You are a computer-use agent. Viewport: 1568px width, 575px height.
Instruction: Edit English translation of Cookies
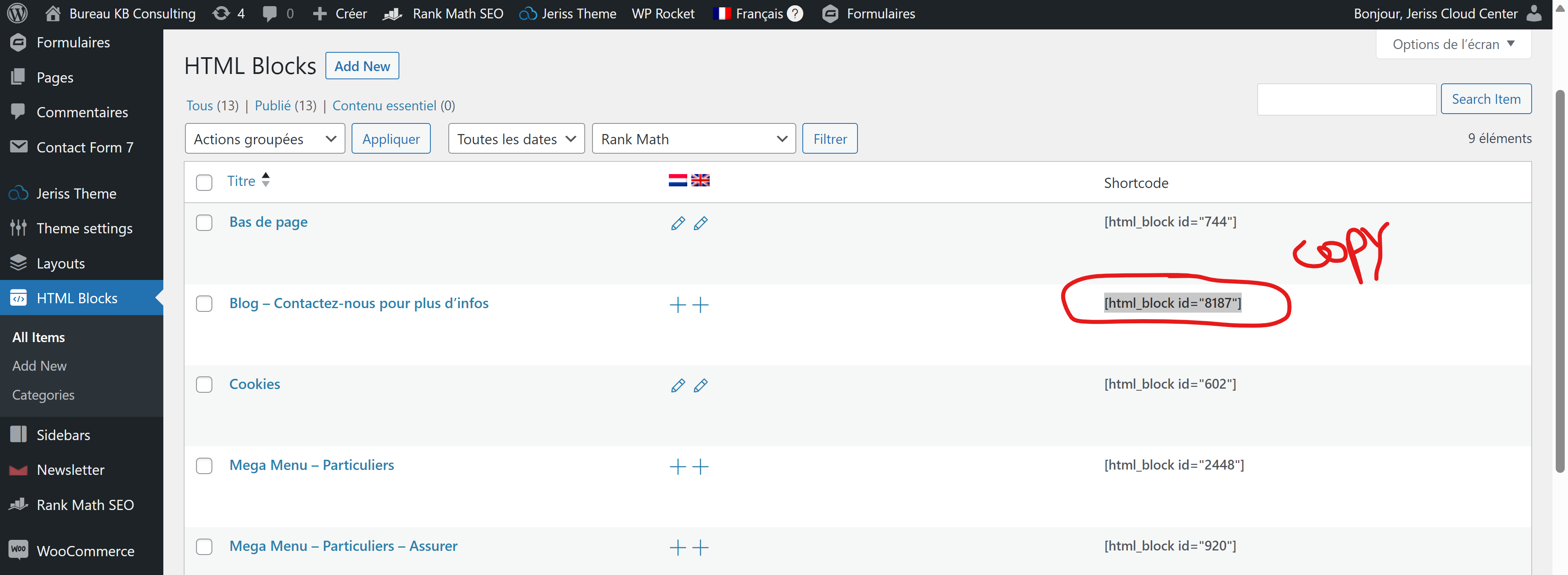tap(701, 385)
